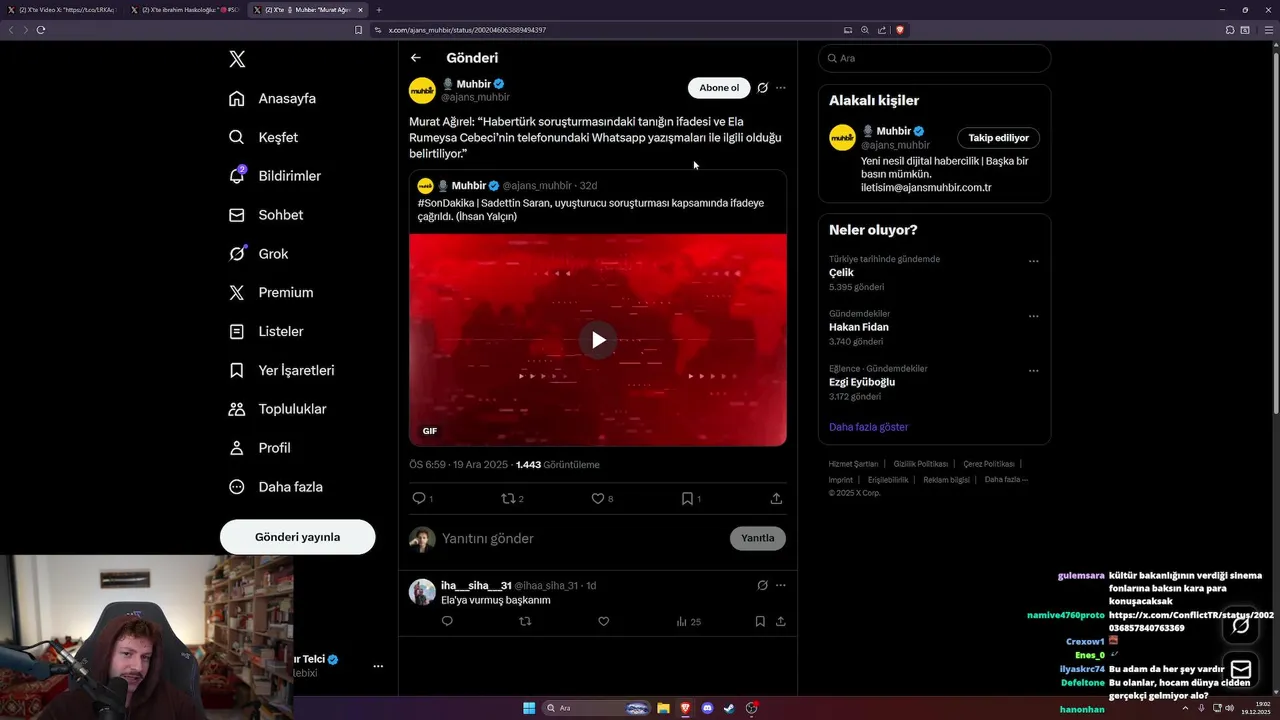Click the Muhbir avatar on the post
Viewport: 1280px width, 720px height.
pos(422,90)
